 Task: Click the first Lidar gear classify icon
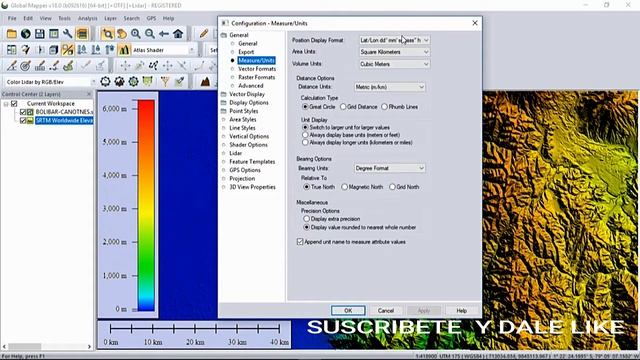[x=105, y=82]
